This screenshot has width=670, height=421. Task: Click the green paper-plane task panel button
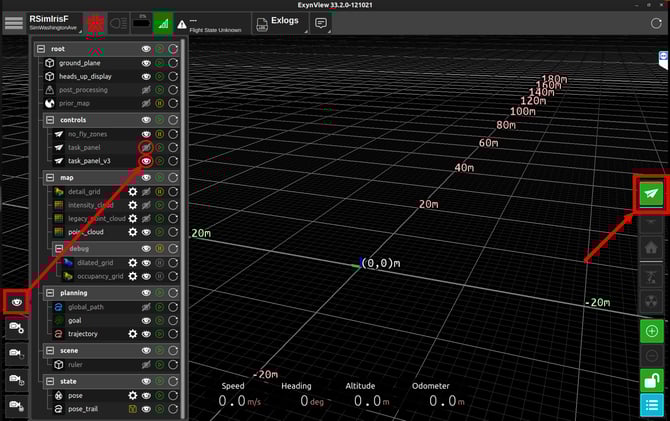click(651, 193)
